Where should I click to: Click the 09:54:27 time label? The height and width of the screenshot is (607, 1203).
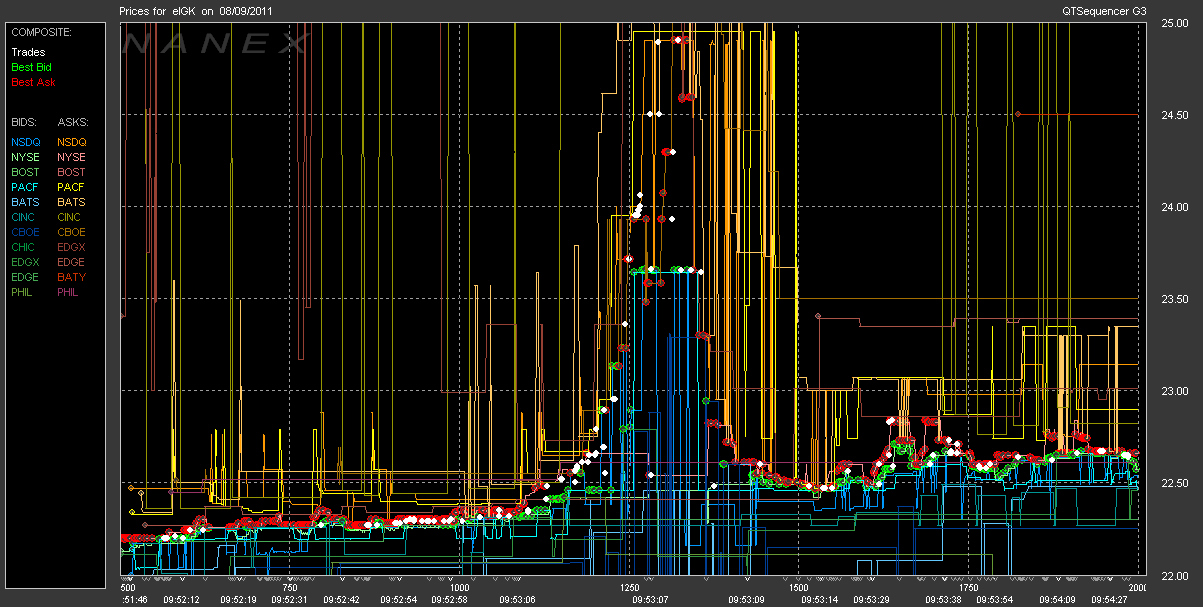tap(1110, 600)
